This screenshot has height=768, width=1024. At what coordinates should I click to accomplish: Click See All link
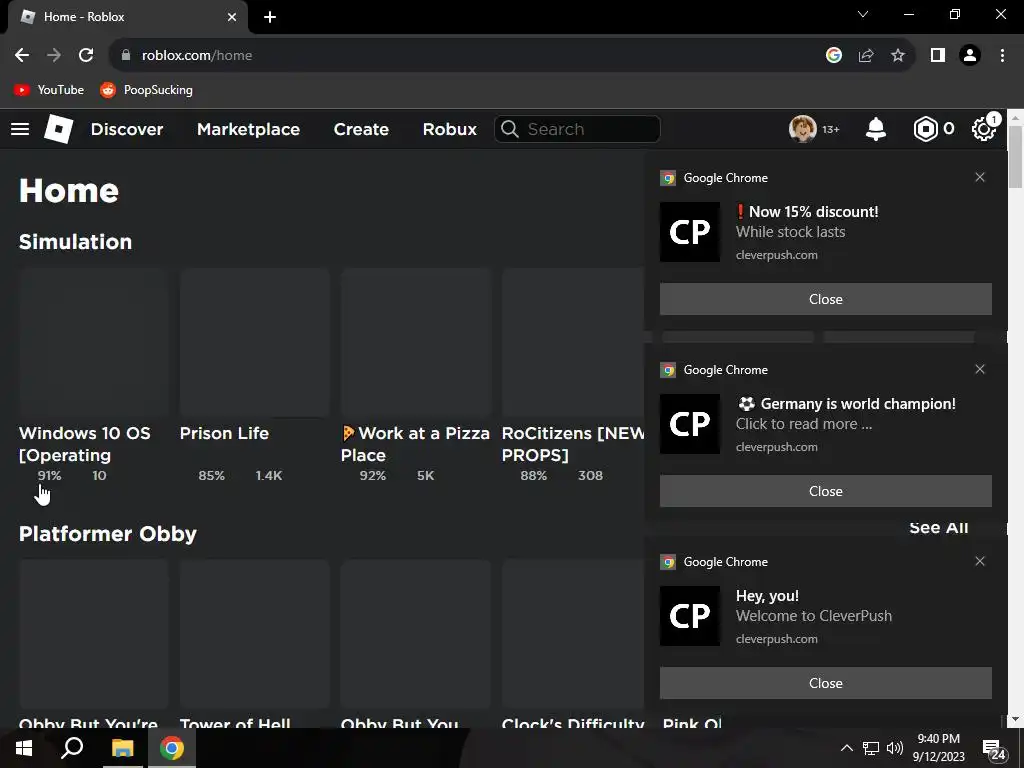click(x=938, y=527)
